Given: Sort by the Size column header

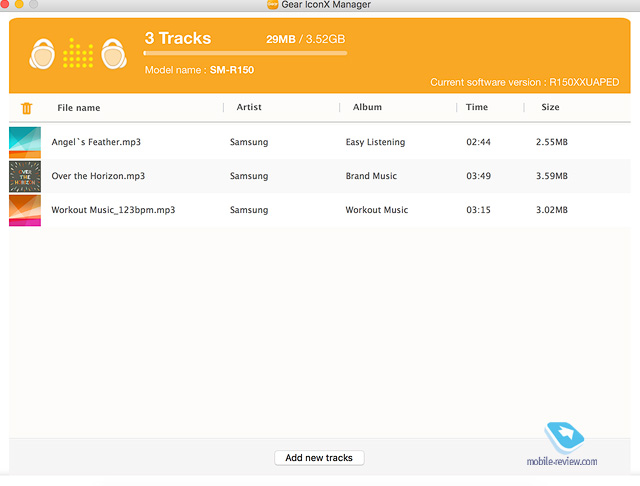Looking at the screenshot, I should 550,107.
